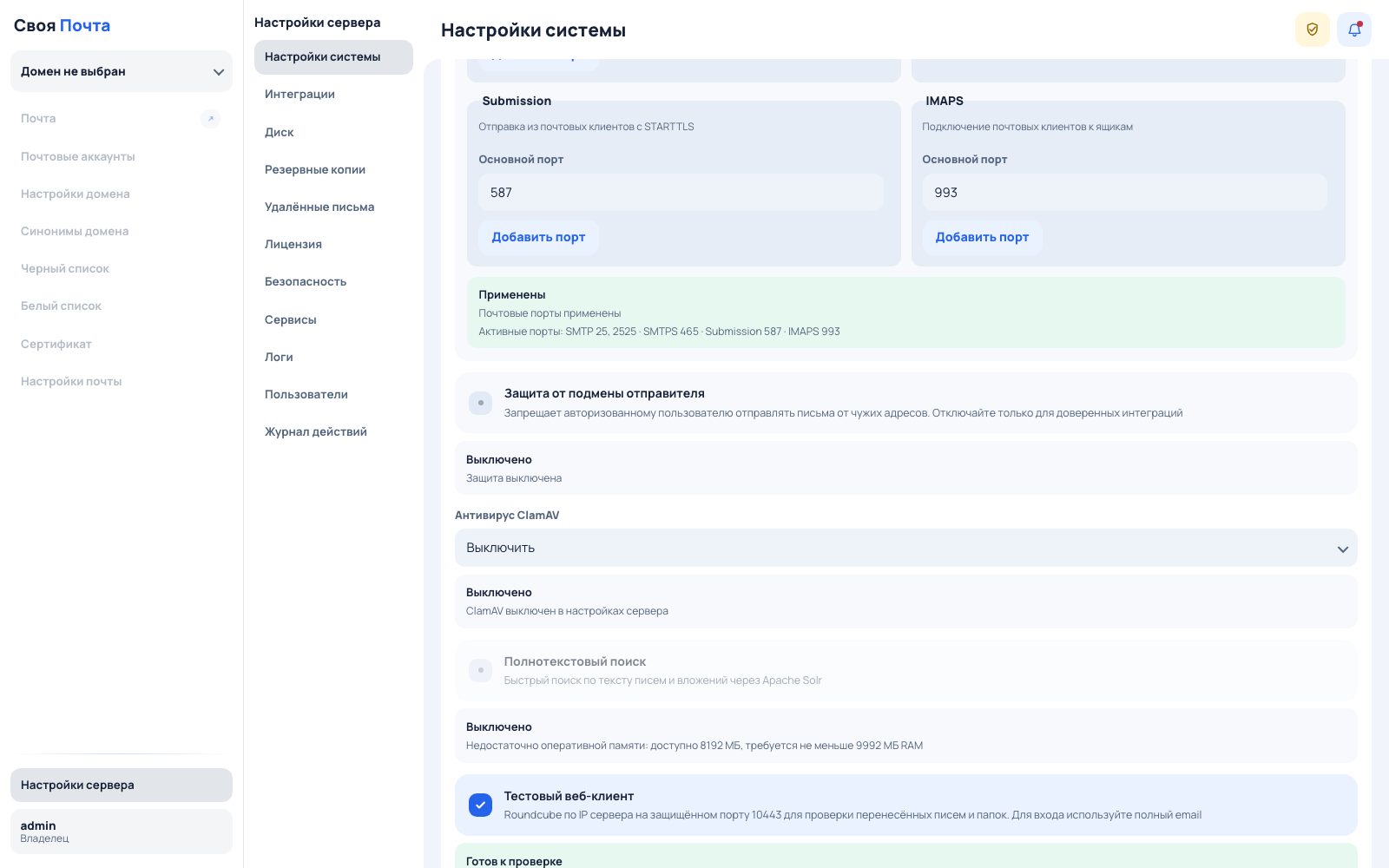The height and width of the screenshot is (868, 1389).
Task: Click the Активные порты status line
Action: click(659, 332)
